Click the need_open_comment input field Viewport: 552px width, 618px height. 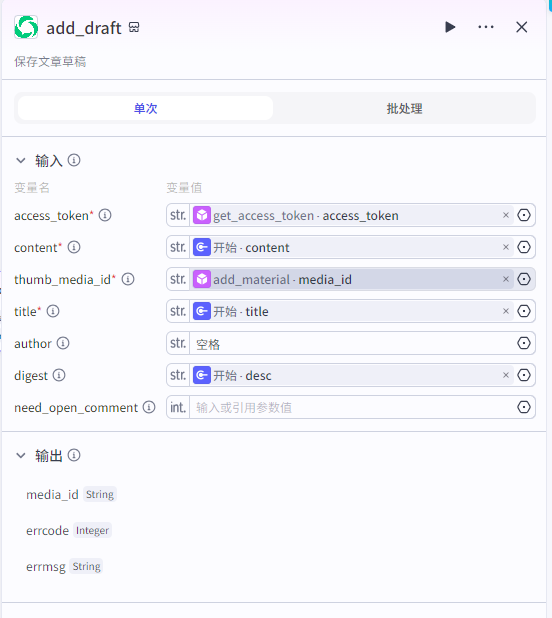point(353,407)
